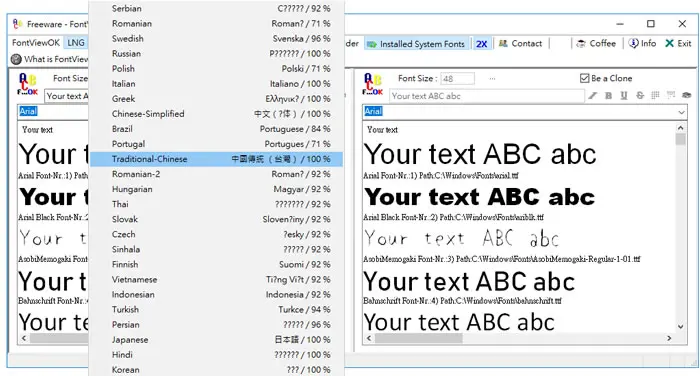Click the right pane Font Size field

pos(457,79)
